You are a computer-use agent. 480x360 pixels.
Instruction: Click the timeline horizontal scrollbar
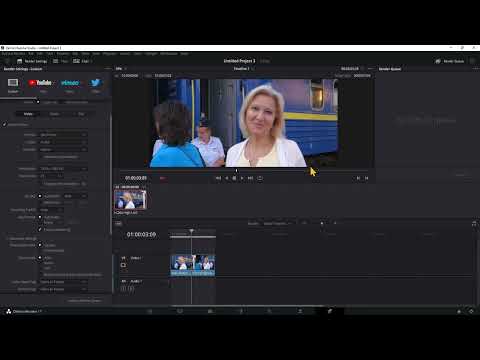(x=247, y=305)
